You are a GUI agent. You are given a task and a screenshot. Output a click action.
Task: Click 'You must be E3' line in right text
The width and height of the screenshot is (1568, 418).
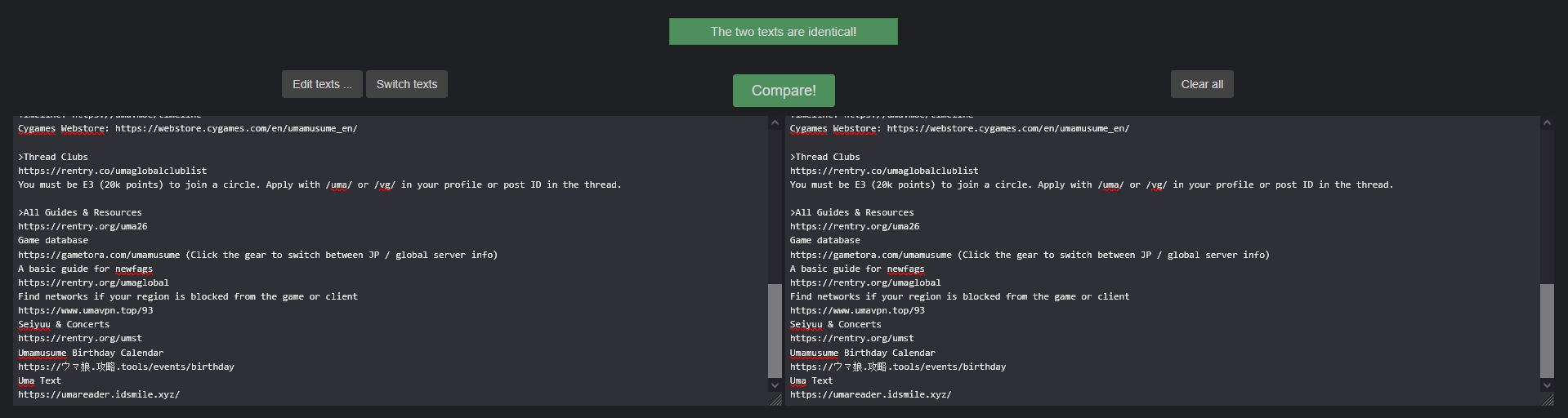pyautogui.click(x=1092, y=185)
